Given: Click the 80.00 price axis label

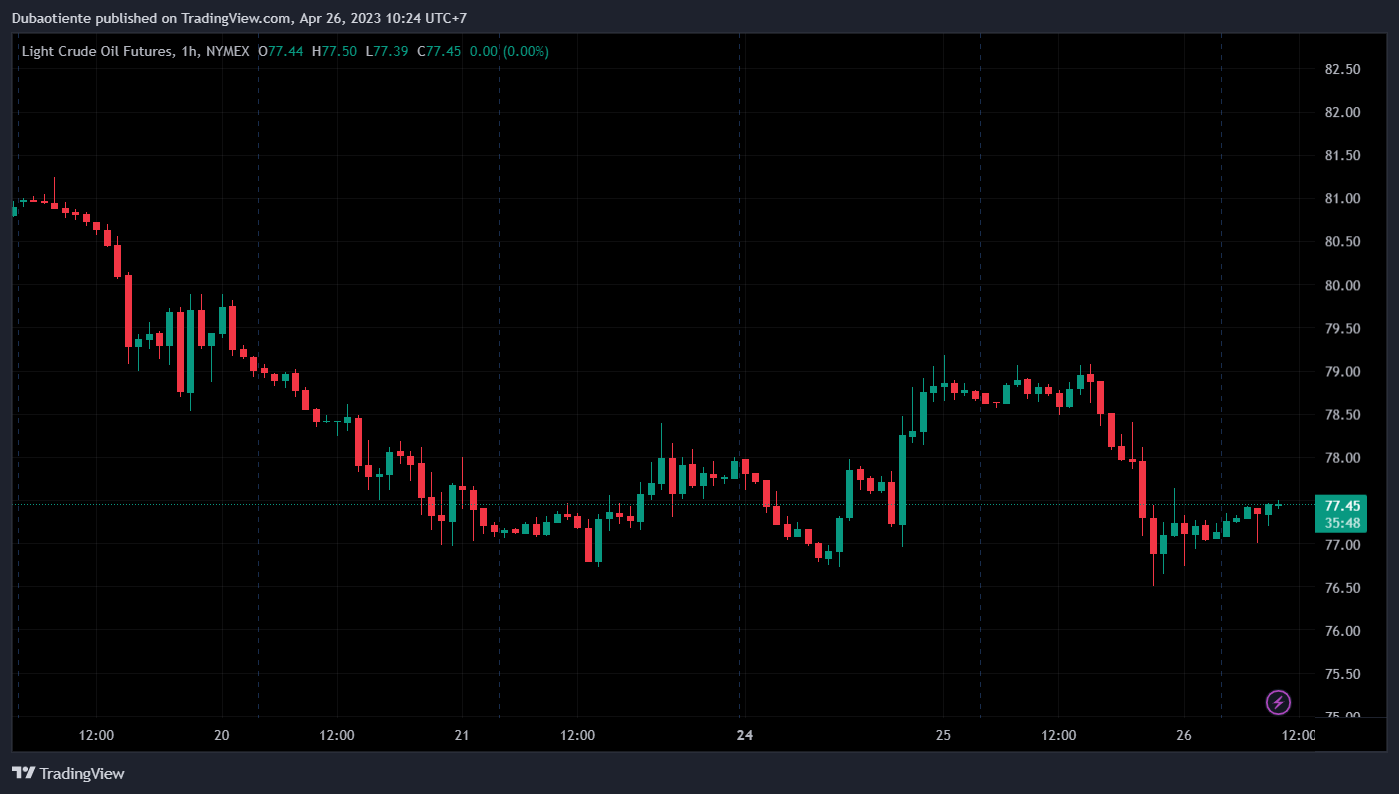Looking at the screenshot, I should point(1341,286).
